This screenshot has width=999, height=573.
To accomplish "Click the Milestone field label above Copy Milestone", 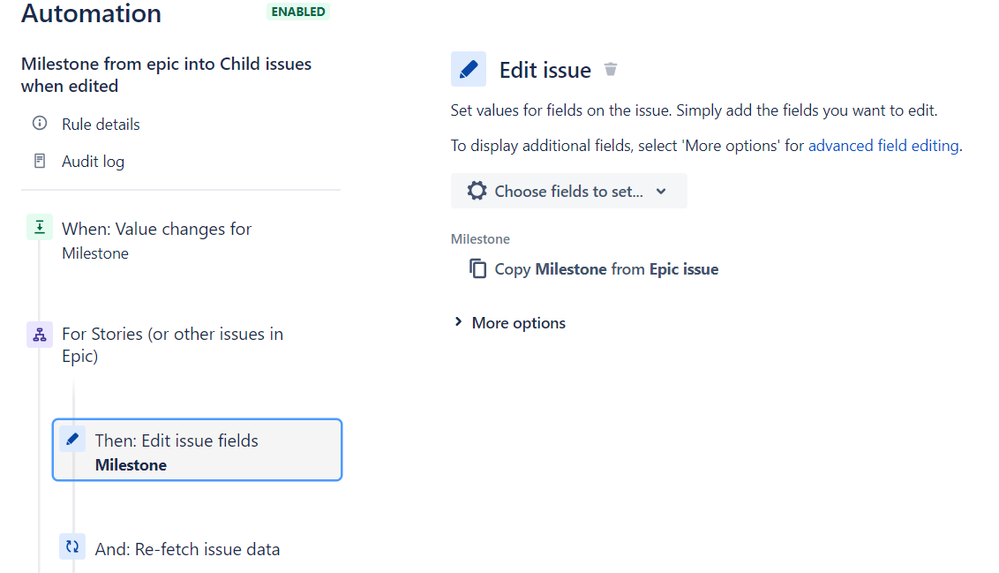I will point(480,239).
